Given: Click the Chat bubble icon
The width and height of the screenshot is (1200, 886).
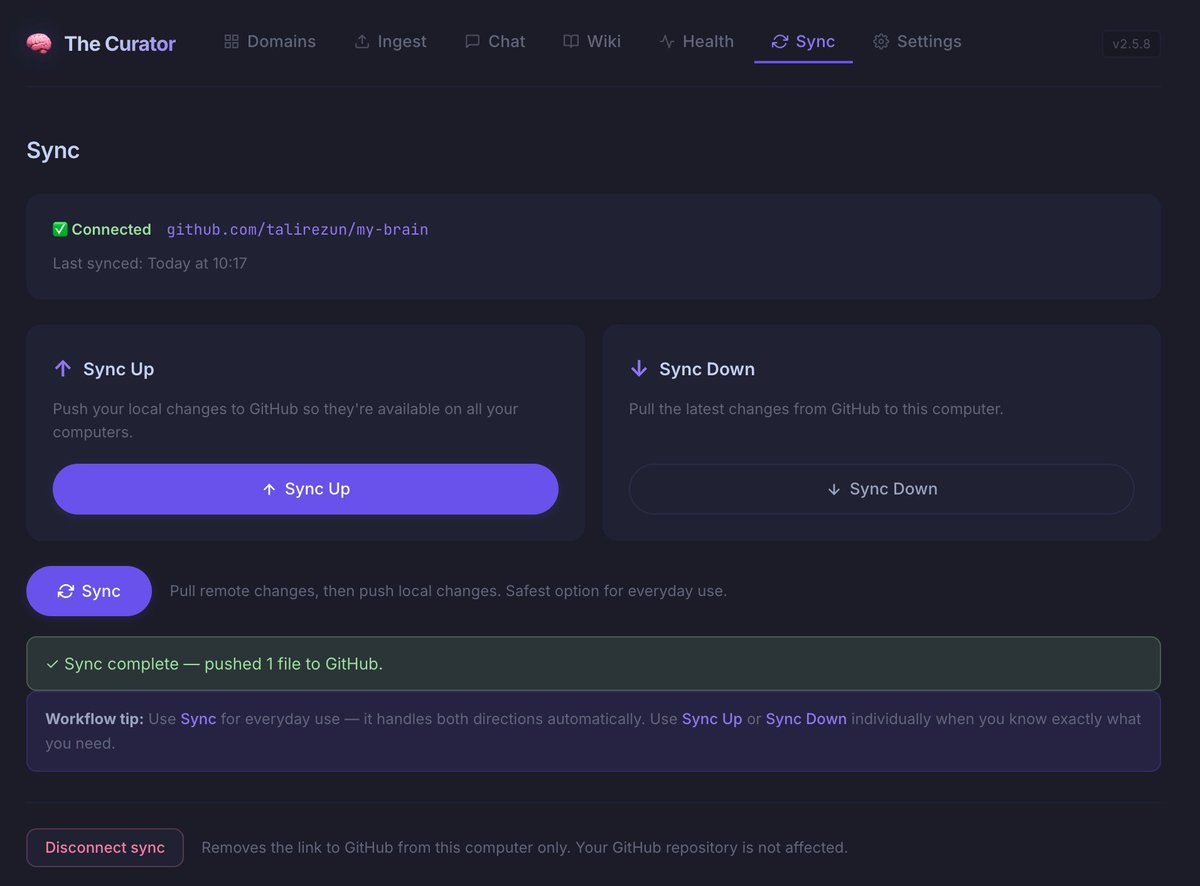Looking at the screenshot, I should click(x=472, y=41).
